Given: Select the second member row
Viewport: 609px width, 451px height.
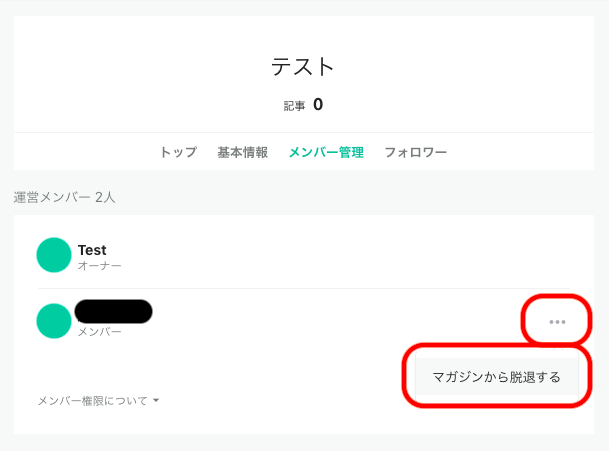Looking at the screenshot, I should coord(300,321).
